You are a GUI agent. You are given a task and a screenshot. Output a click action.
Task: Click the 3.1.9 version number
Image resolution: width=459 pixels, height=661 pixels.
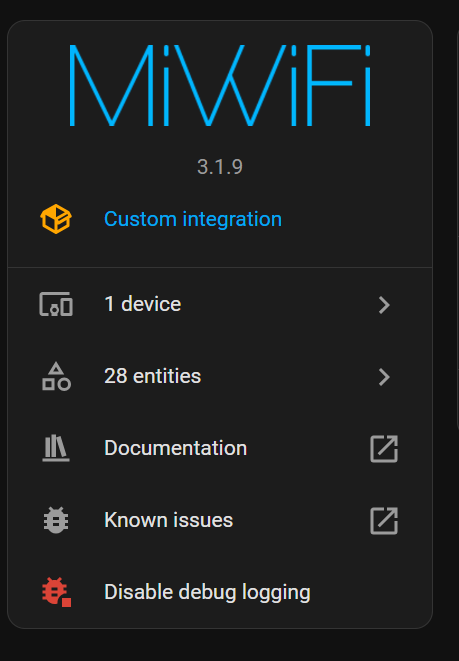[x=220, y=167]
